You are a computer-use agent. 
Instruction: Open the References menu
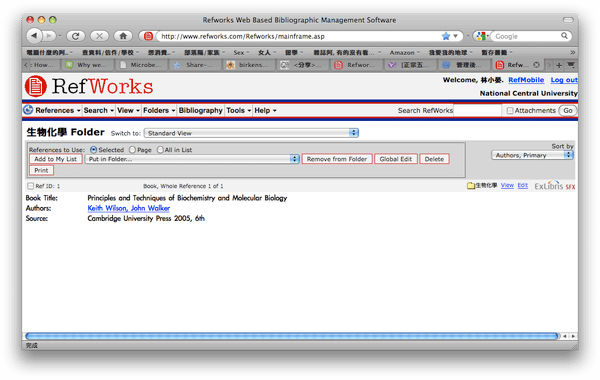(x=58, y=110)
